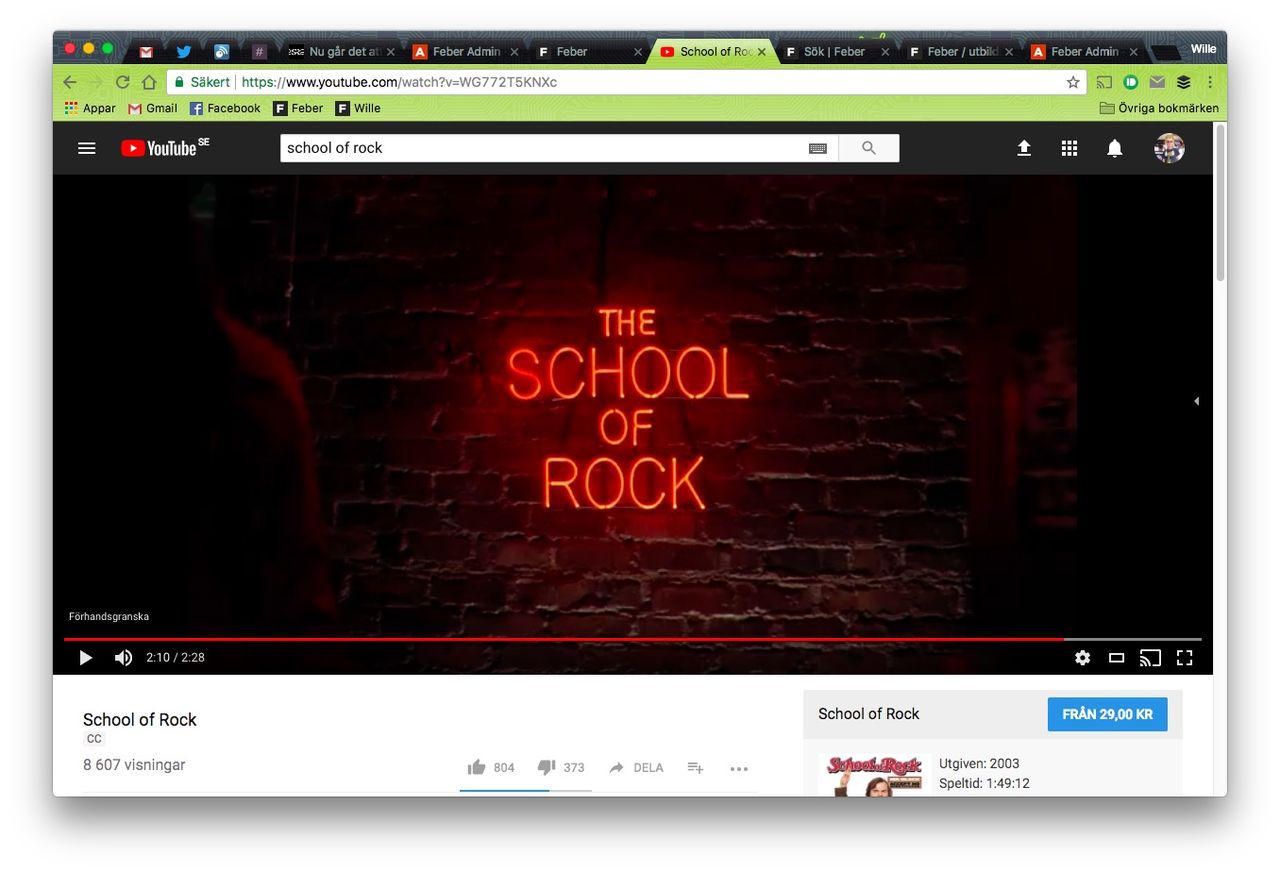Seek on the red video progress bar
1280x872 pixels.
[632, 639]
